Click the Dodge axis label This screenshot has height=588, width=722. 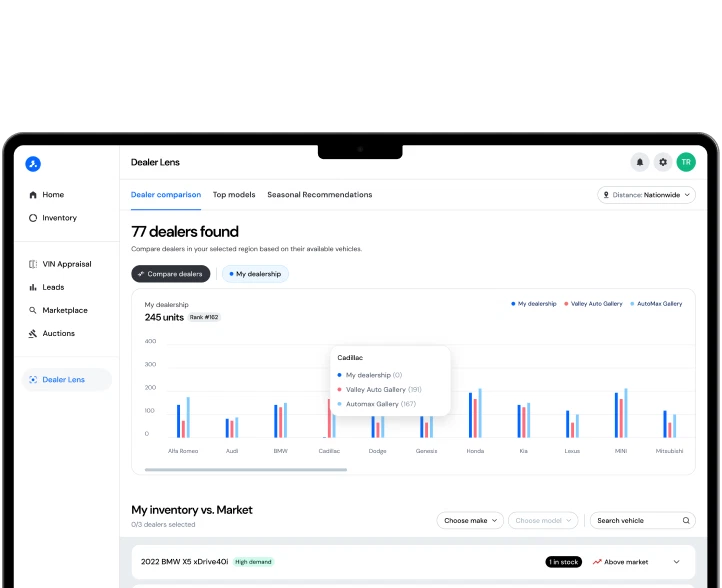[x=378, y=451]
